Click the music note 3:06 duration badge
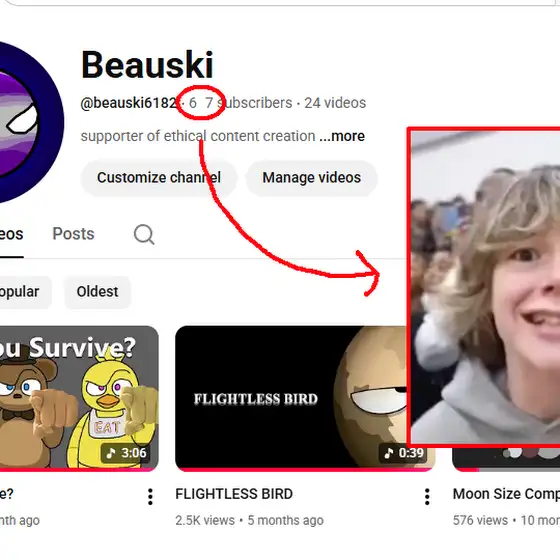 point(125,453)
